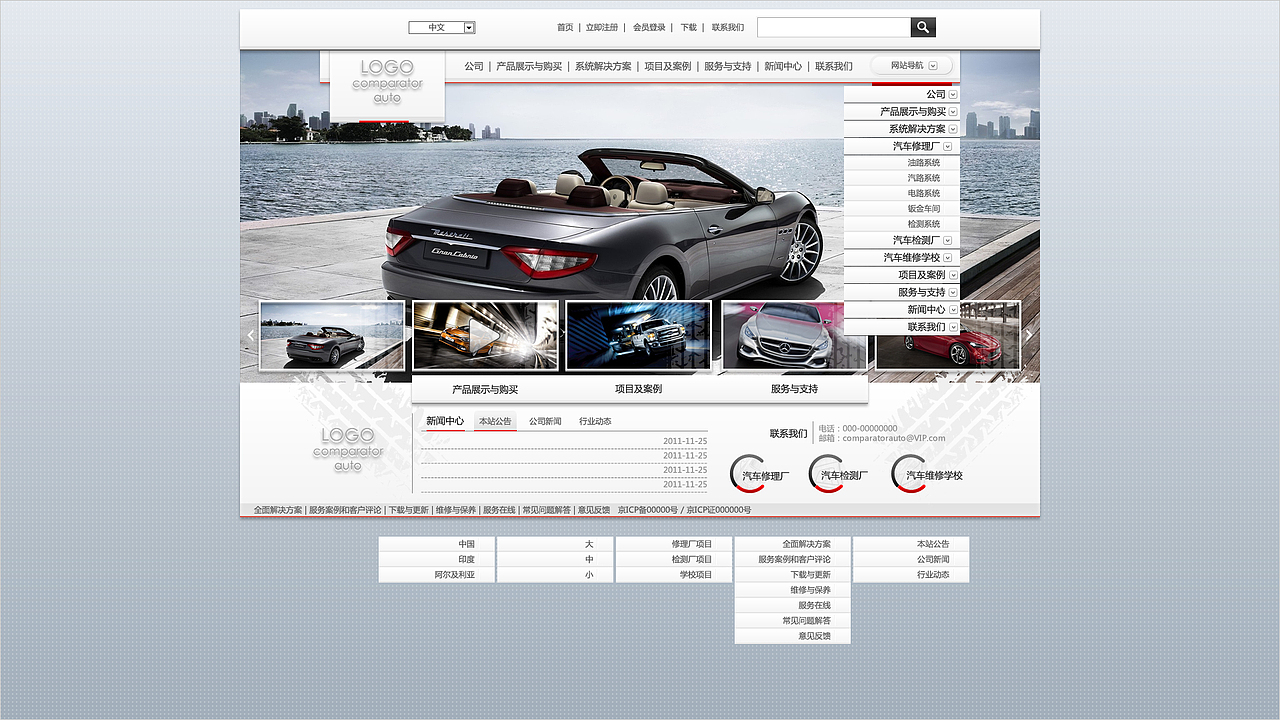Click the 全面解决方案 footer link

click(278, 510)
